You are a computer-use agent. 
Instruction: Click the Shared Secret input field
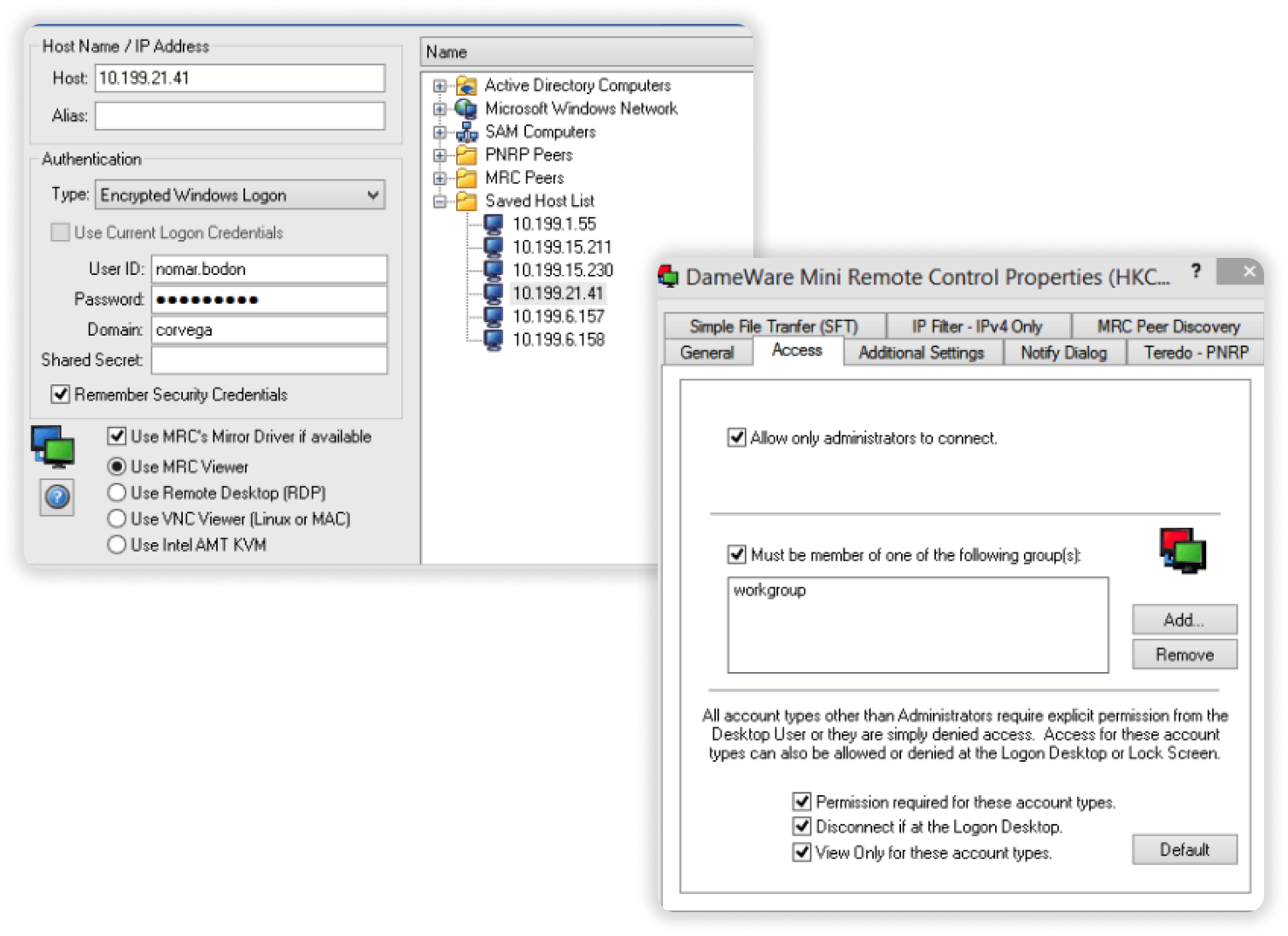[269, 360]
